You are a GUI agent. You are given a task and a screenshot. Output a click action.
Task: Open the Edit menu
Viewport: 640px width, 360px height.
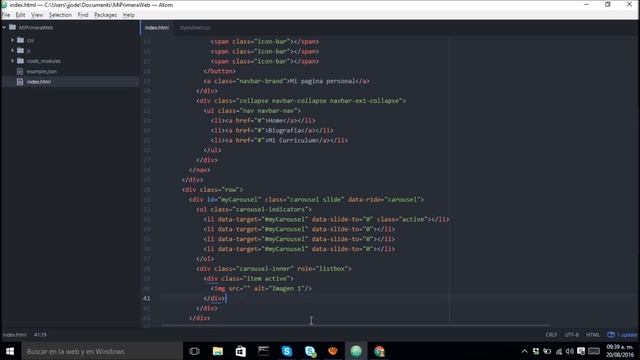click(x=20, y=15)
